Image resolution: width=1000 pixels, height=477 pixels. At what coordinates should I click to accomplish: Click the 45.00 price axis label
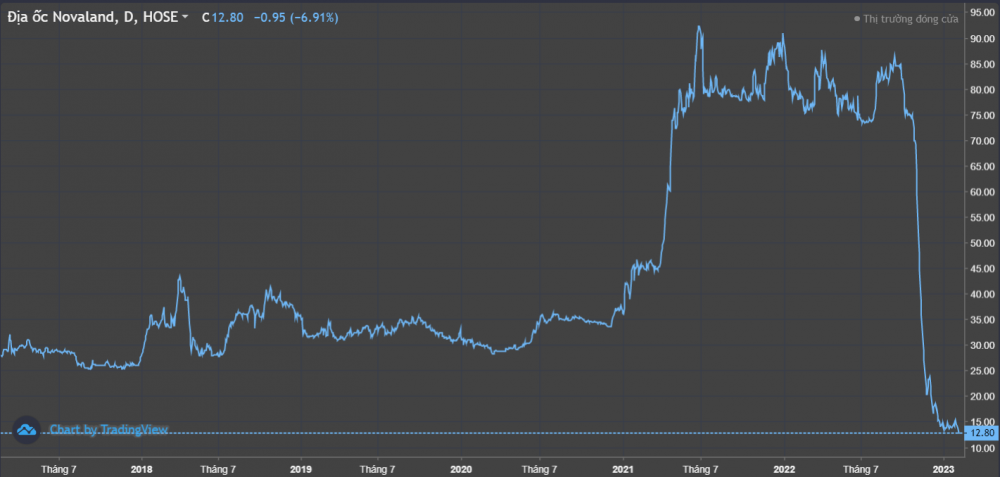(x=982, y=268)
